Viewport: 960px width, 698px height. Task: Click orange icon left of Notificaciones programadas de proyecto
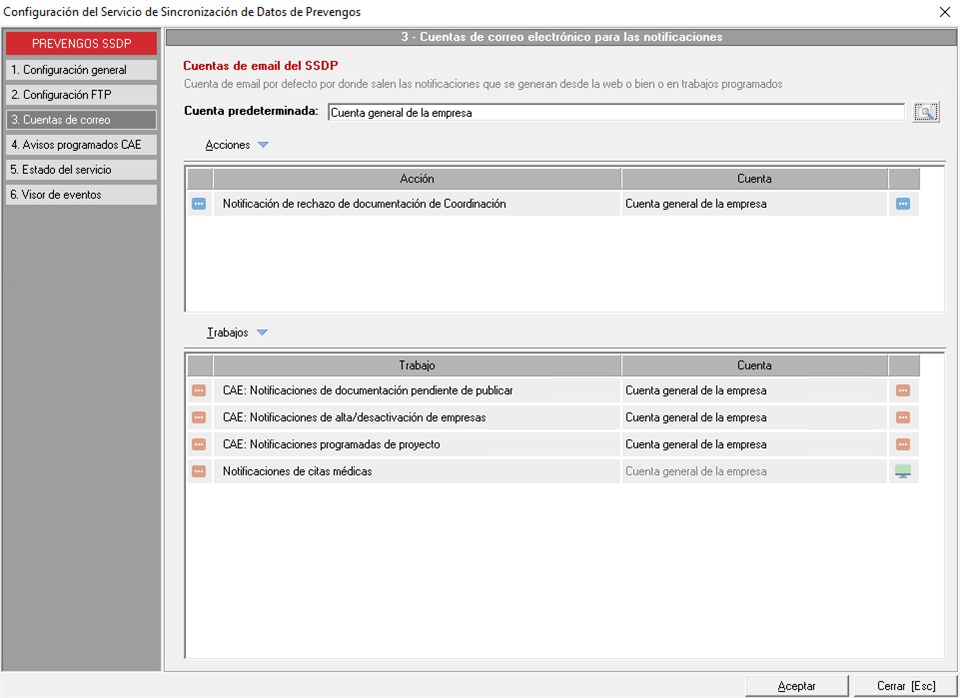pos(199,445)
